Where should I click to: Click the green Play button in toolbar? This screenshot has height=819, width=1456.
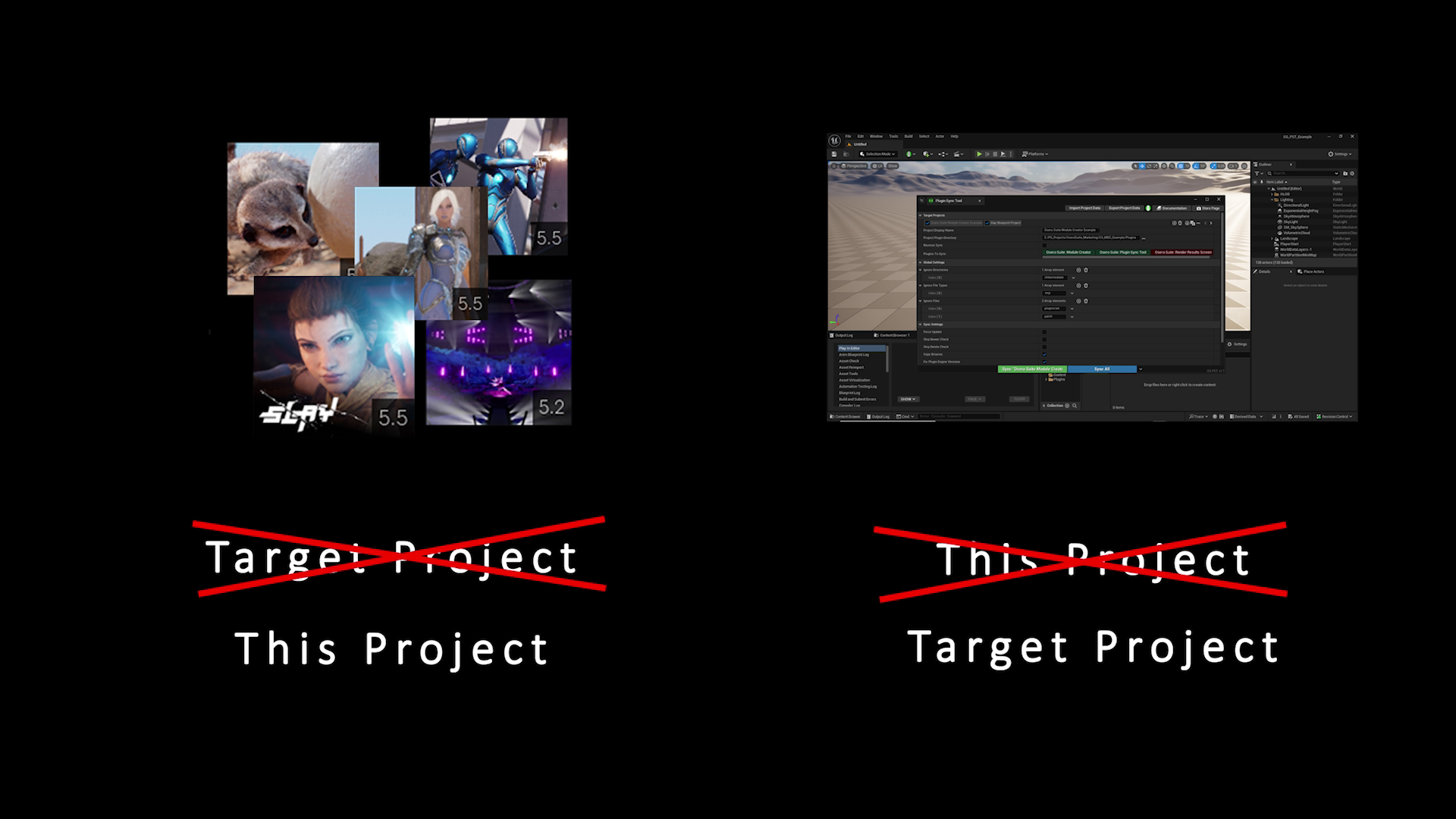pos(979,154)
